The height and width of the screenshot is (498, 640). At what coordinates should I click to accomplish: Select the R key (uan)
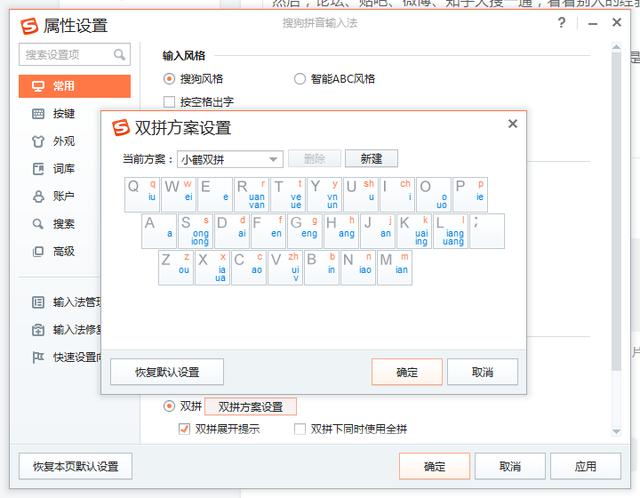[251, 194]
